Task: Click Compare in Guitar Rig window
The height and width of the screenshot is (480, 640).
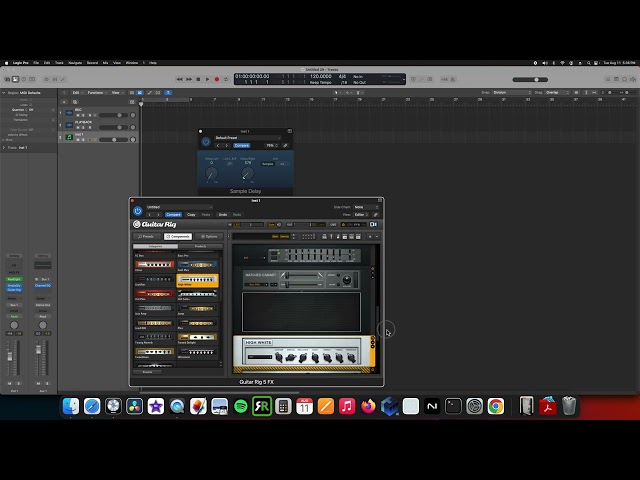Action: 173,215
